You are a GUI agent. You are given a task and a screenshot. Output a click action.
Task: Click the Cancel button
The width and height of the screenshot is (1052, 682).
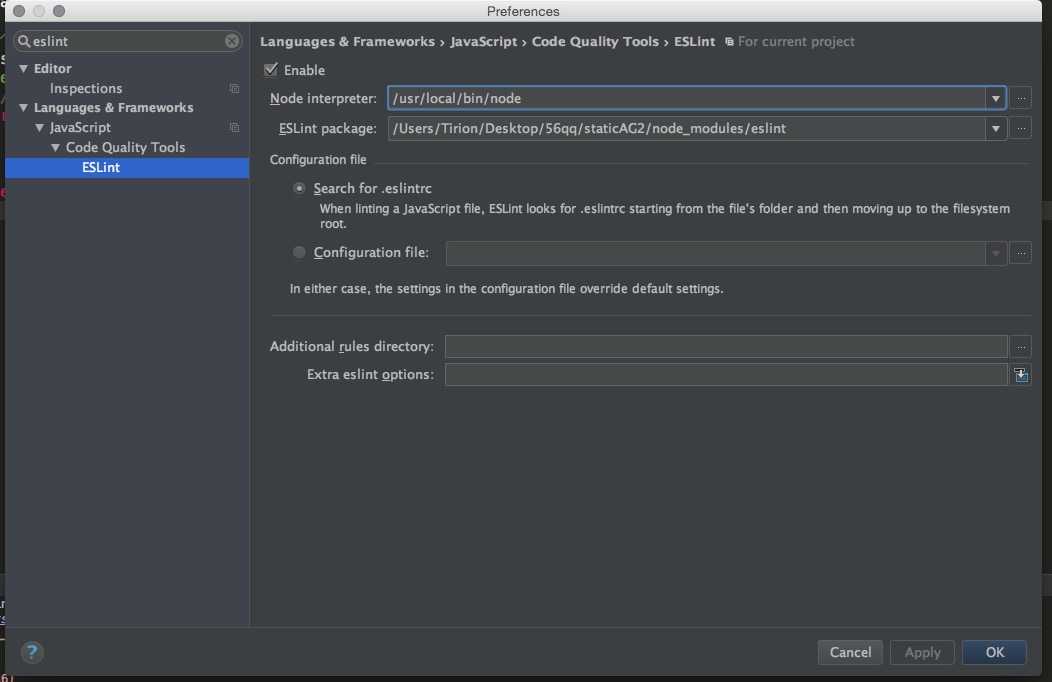pos(850,652)
